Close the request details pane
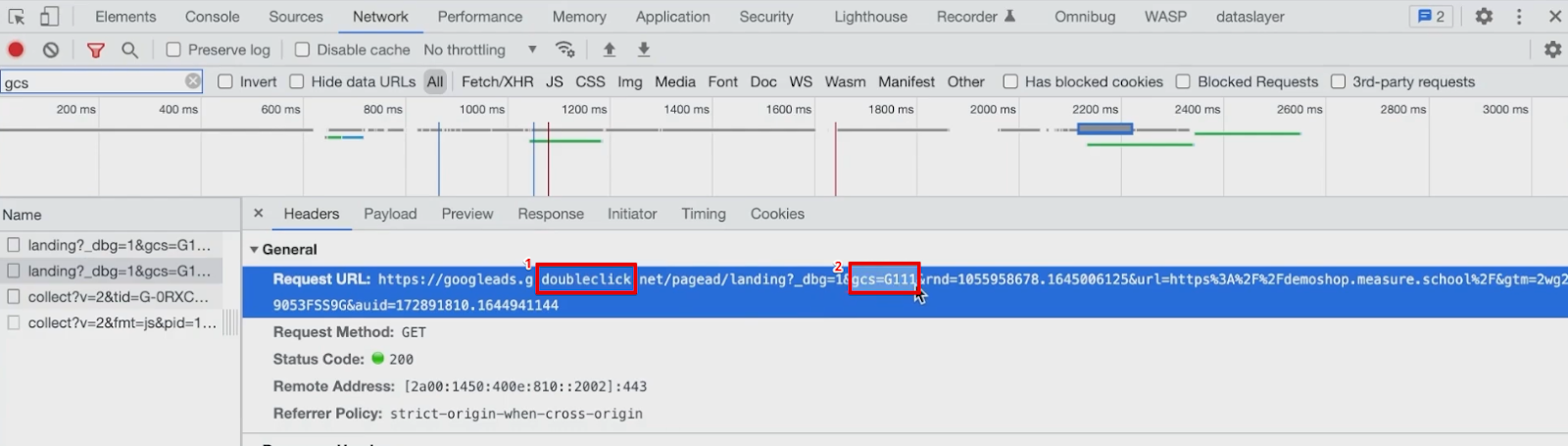Viewport: 1568px width, 446px height. pyautogui.click(x=258, y=213)
